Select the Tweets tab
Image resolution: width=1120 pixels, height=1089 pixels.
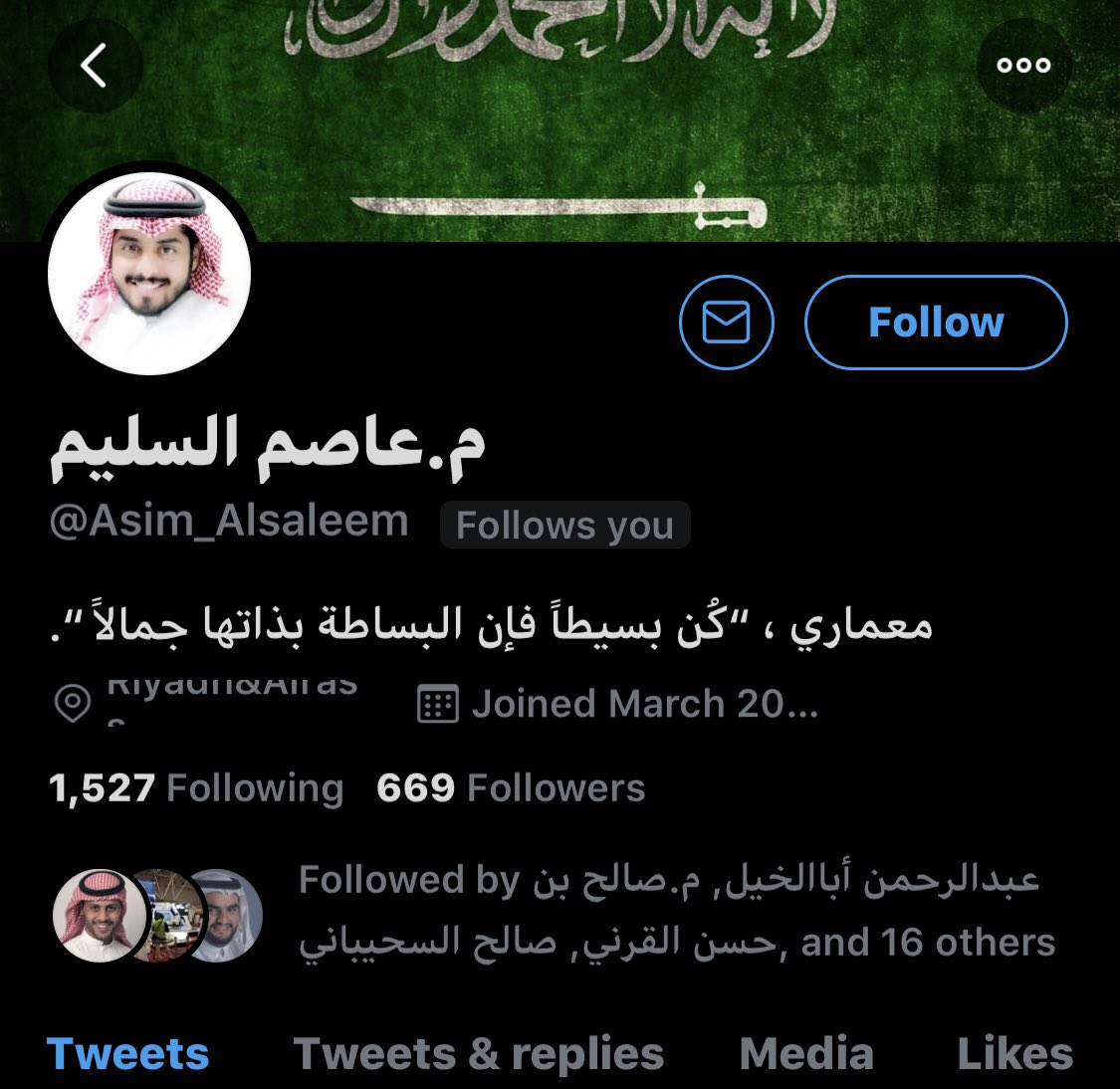click(x=127, y=1053)
